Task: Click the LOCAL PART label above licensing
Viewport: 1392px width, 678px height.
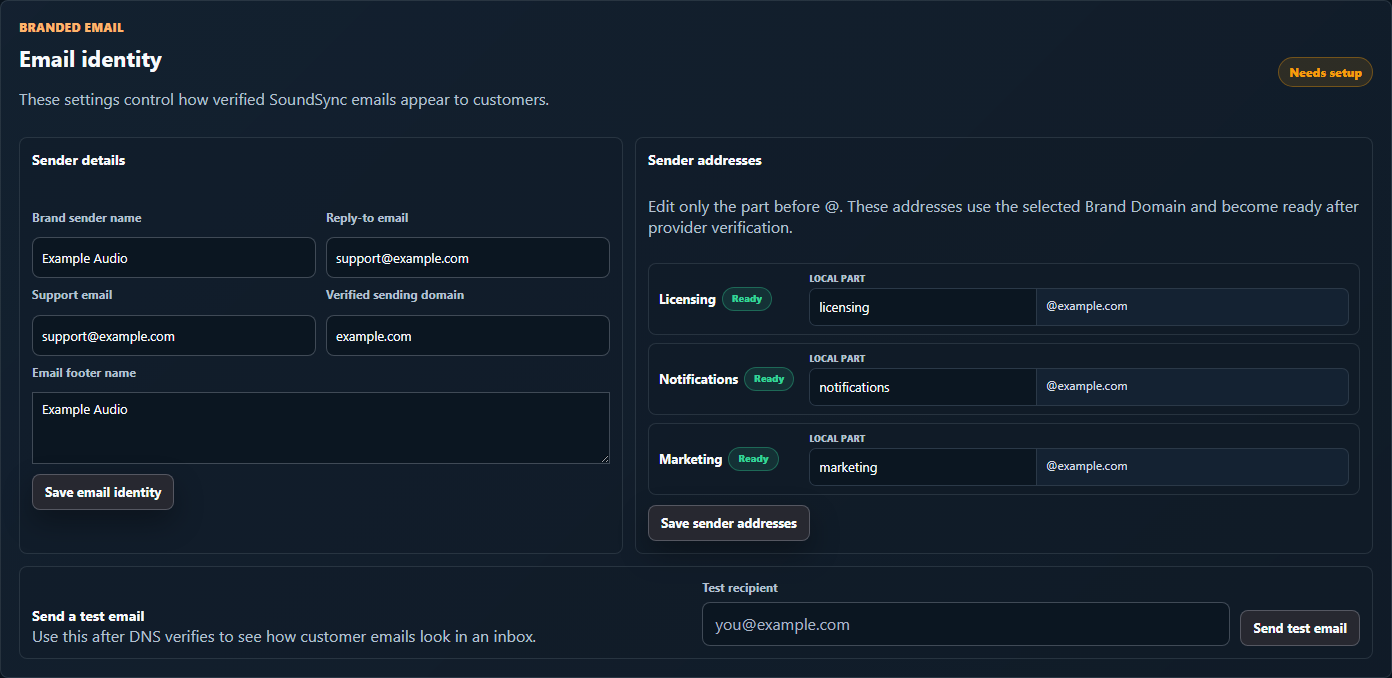Action: [837, 279]
